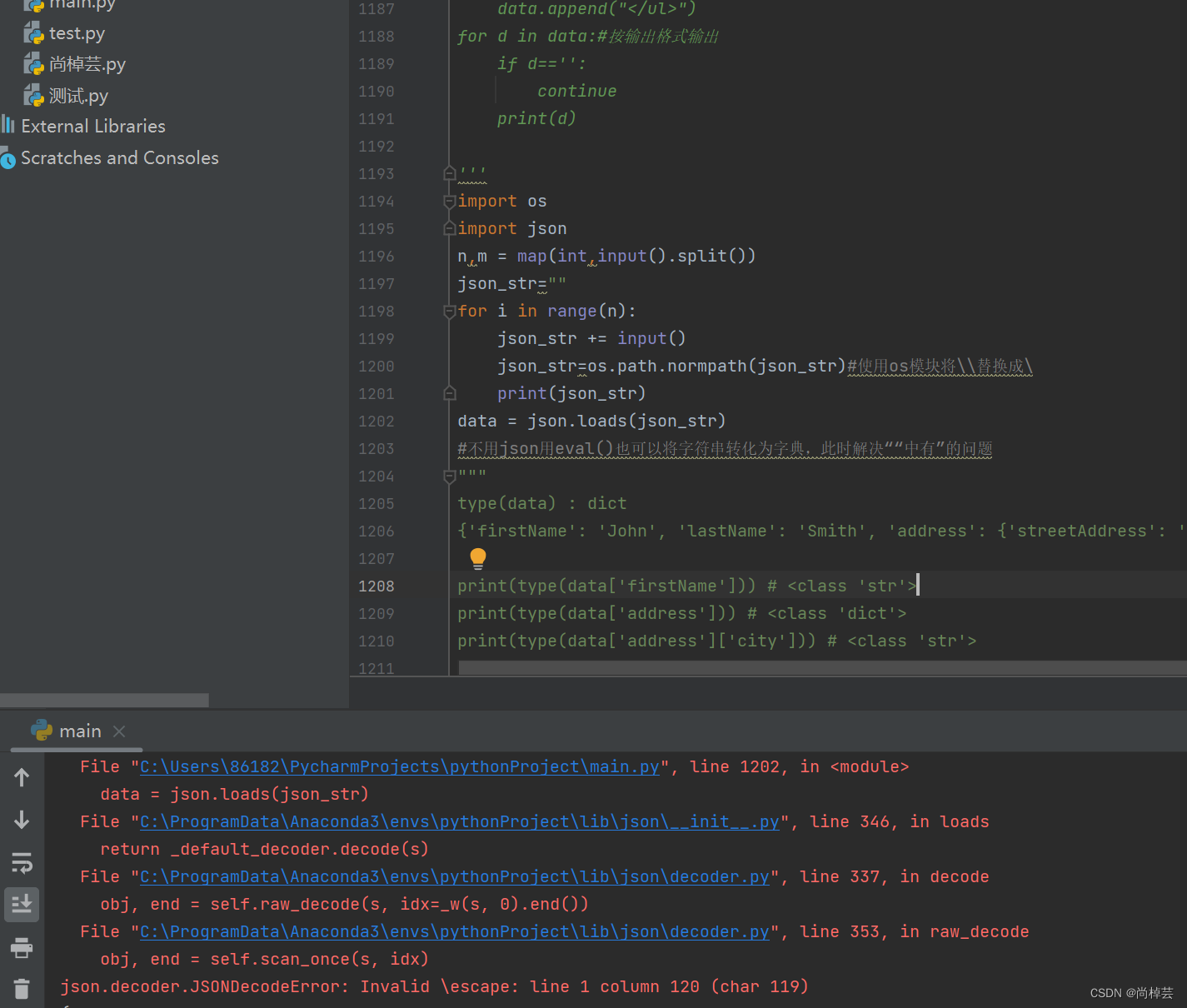The height and width of the screenshot is (1008, 1187).
Task: Collapse the for loop fold at line 1198
Action: pos(450,311)
